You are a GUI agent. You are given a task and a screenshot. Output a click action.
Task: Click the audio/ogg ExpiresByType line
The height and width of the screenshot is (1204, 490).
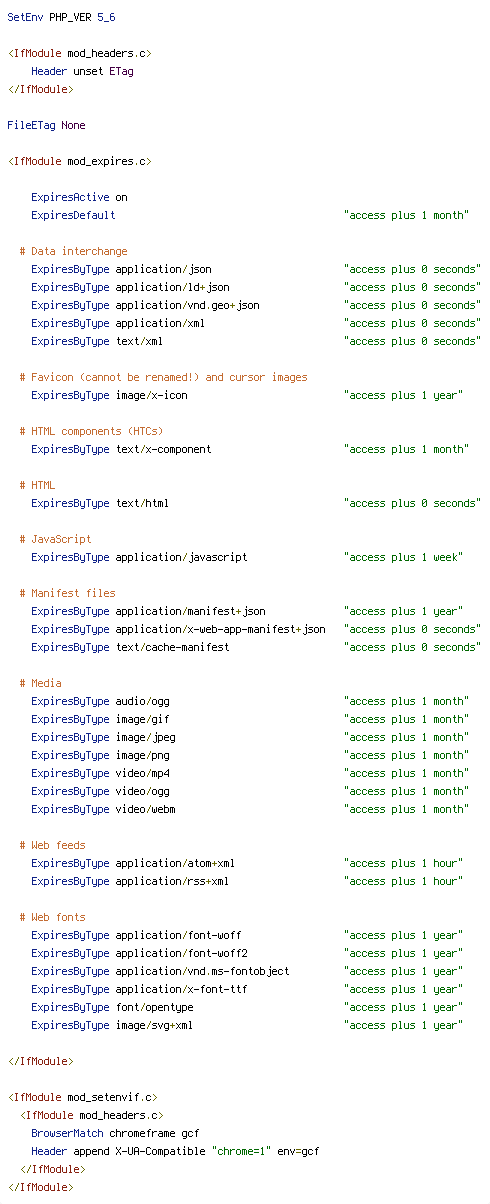pyautogui.click(x=250, y=702)
